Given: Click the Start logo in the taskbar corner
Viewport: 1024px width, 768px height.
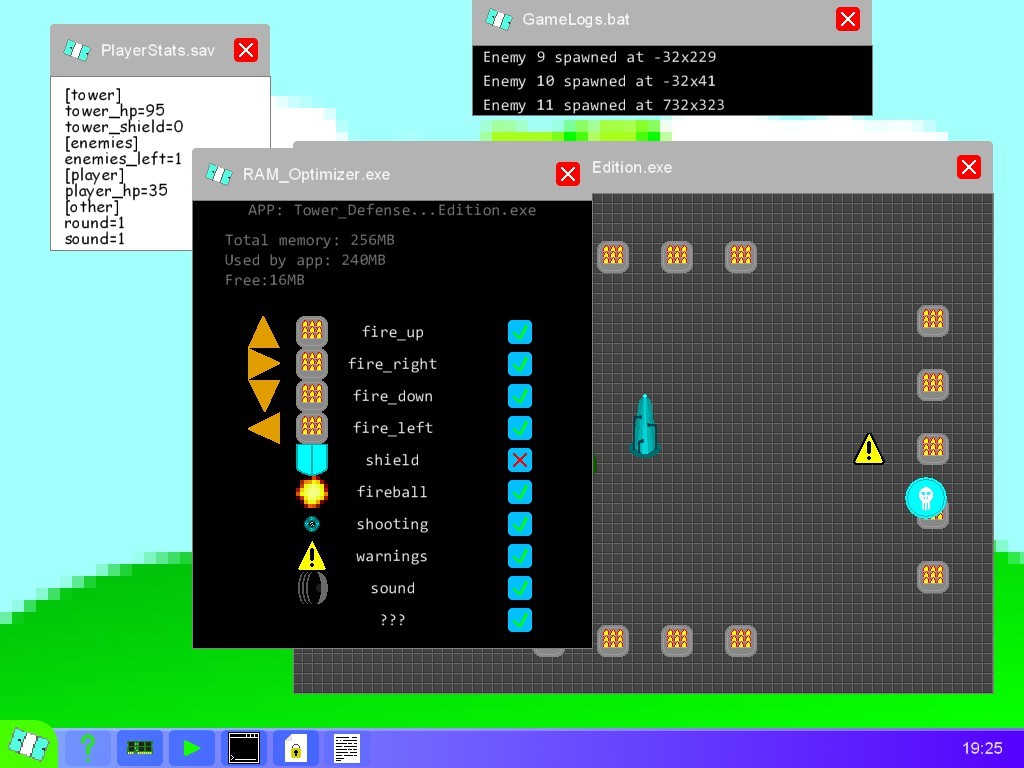Looking at the screenshot, I should coord(30,744).
